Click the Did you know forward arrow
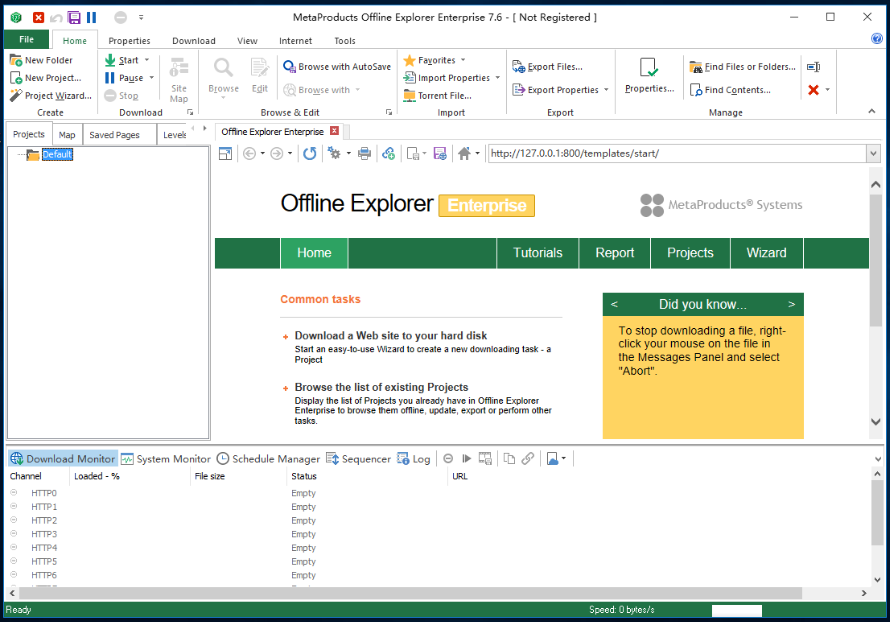This screenshot has width=890, height=622. pyautogui.click(x=791, y=304)
